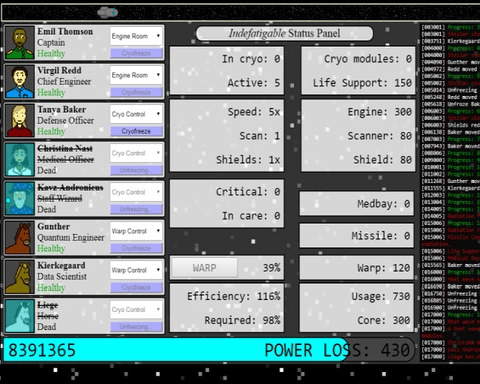Click the spaceship icon in progress bar
Screen dimensions: 480x384
click(x=108, y=13)
